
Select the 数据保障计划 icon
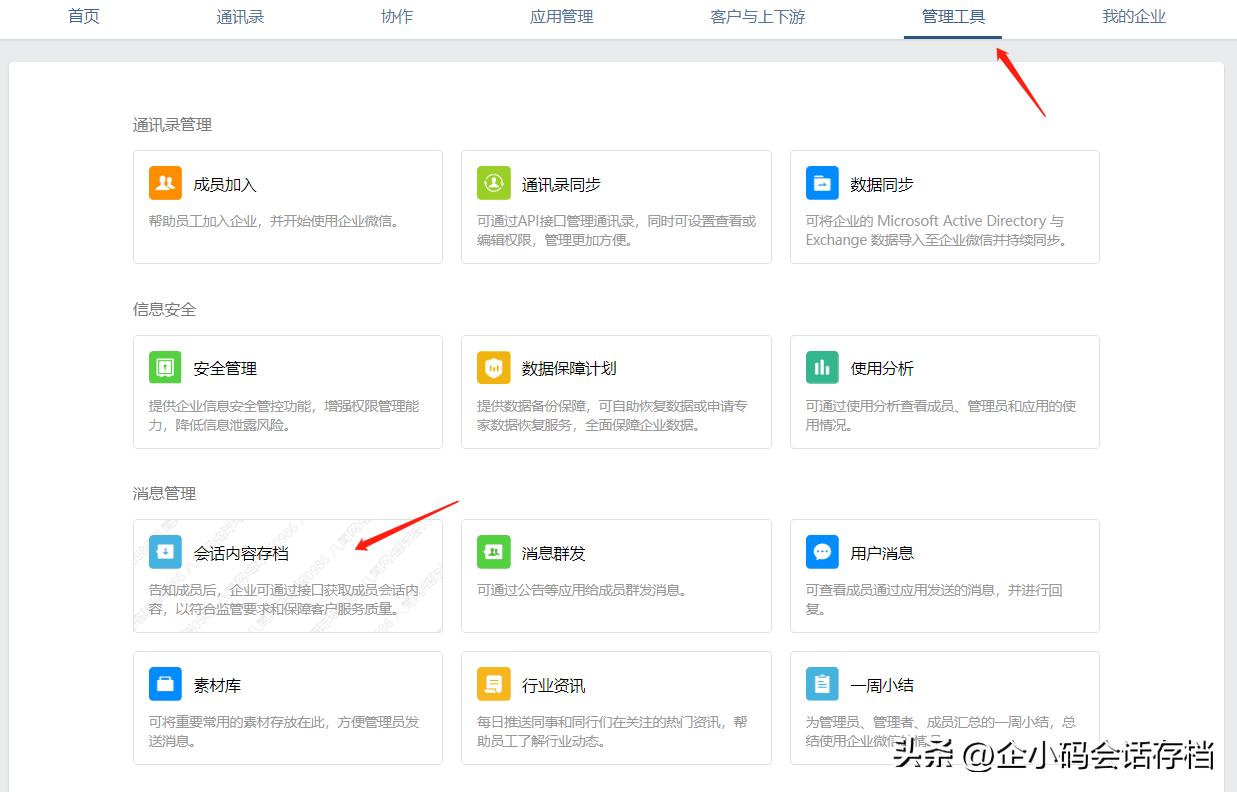point(493,367)
